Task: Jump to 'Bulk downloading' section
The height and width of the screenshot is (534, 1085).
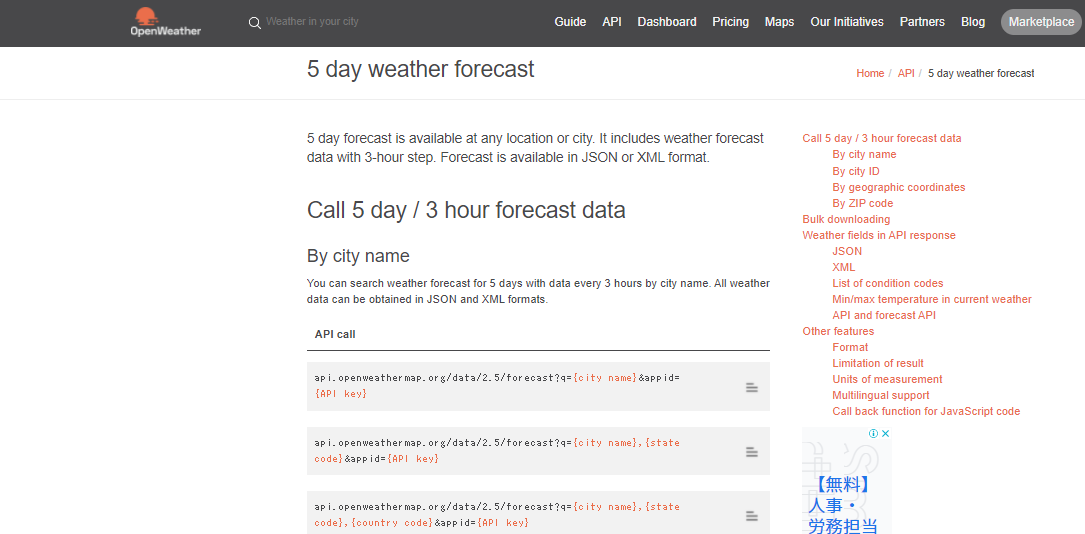Action: (846, 219)
